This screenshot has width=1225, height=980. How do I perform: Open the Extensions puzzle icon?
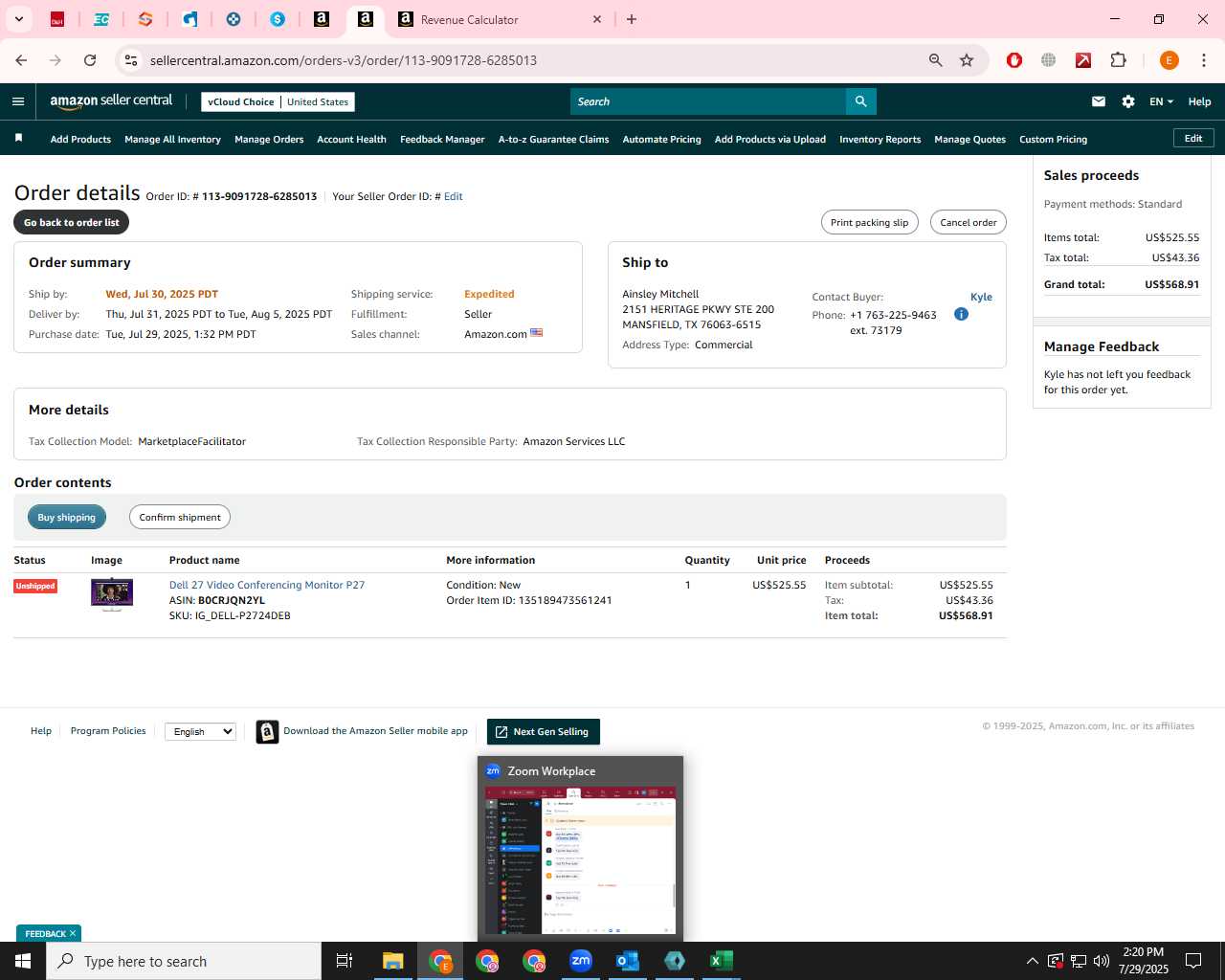[x=1118, y=60]
